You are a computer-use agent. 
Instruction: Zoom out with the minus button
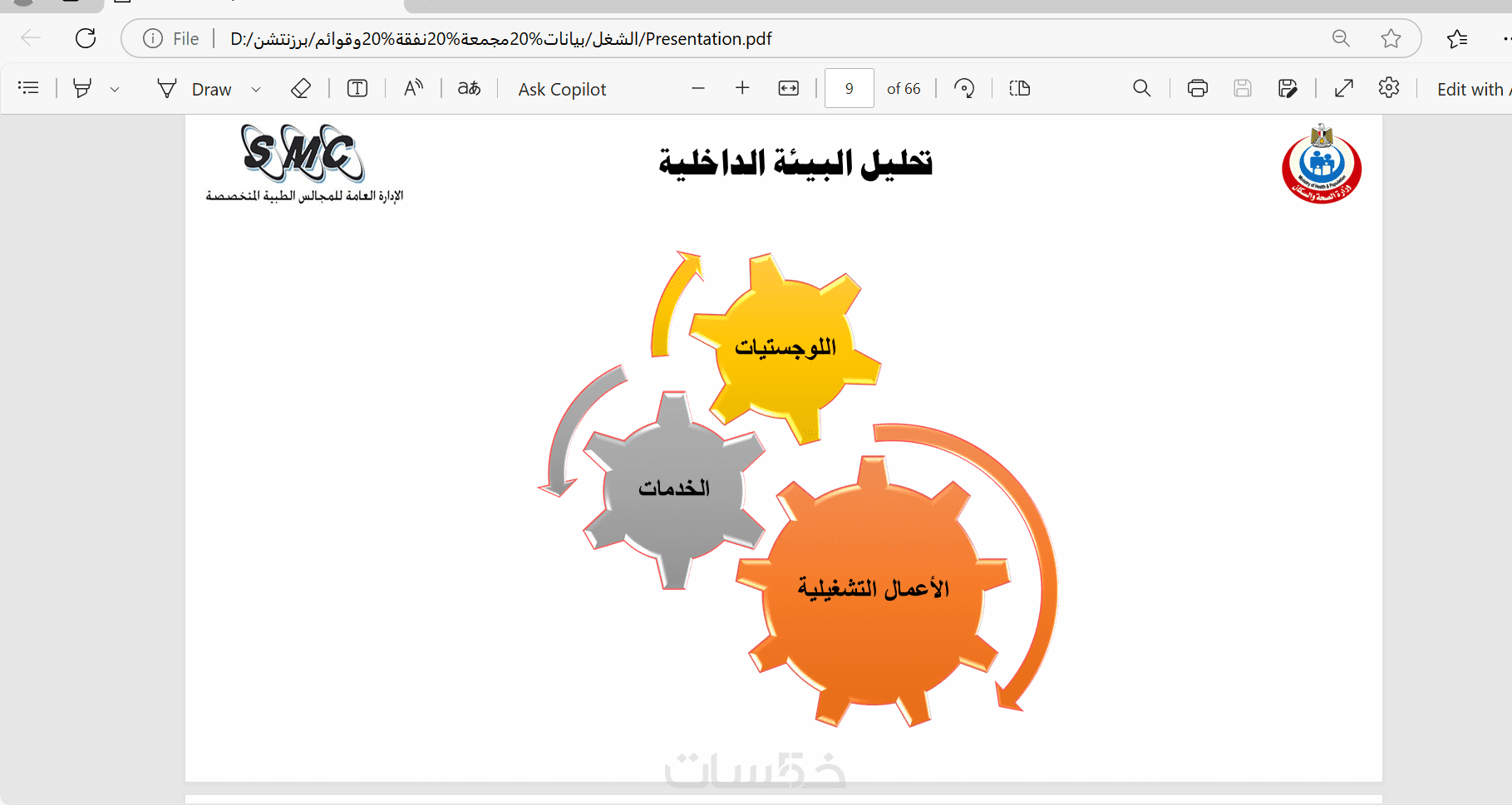[x=698, y=88]
